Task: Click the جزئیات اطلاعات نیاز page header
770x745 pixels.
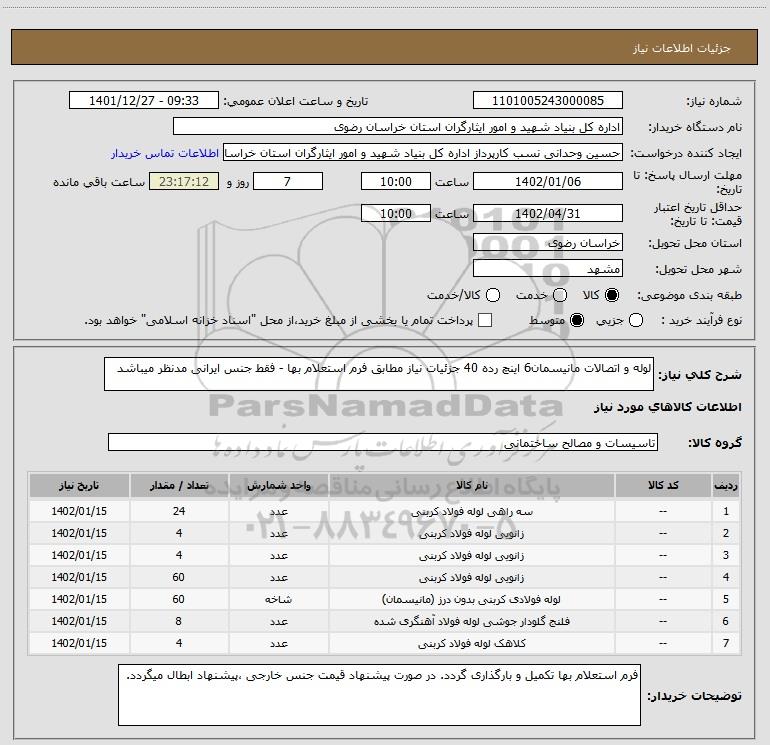Action: pyautogui.click(x=682, y=48)
